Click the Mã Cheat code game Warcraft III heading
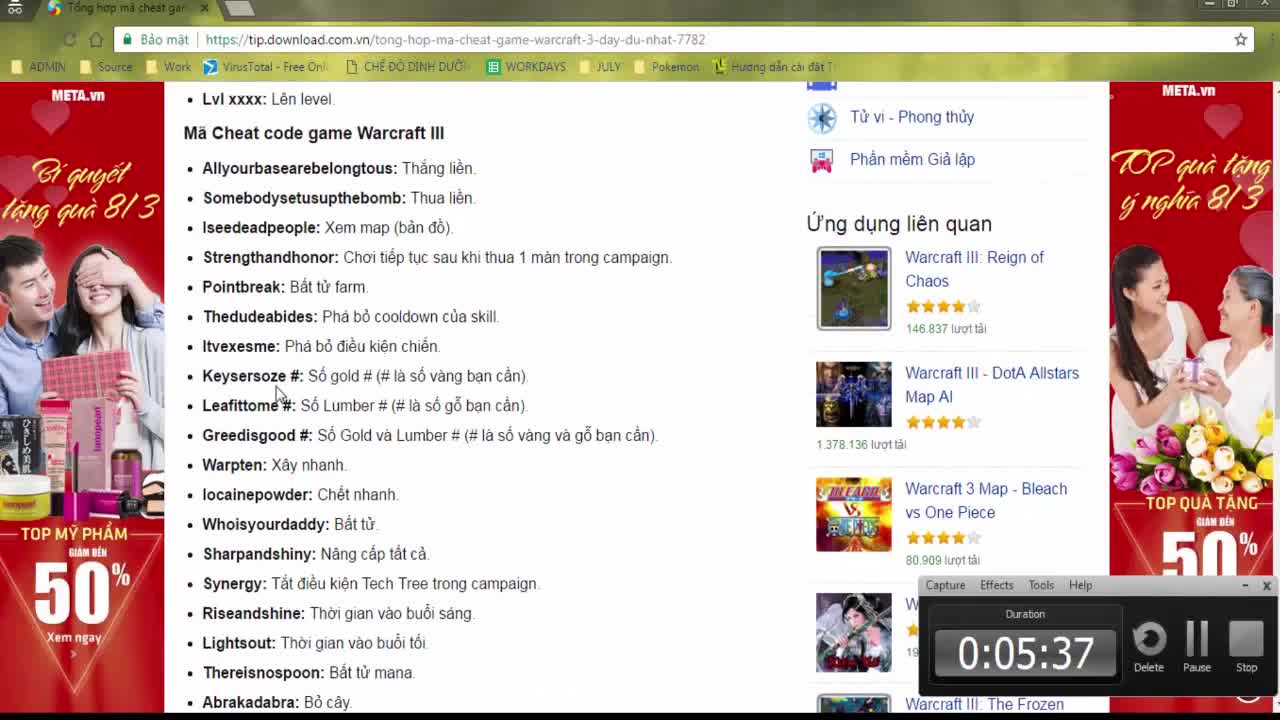Viewport: 1280px width, 720px height. click(x=314, y=133)
